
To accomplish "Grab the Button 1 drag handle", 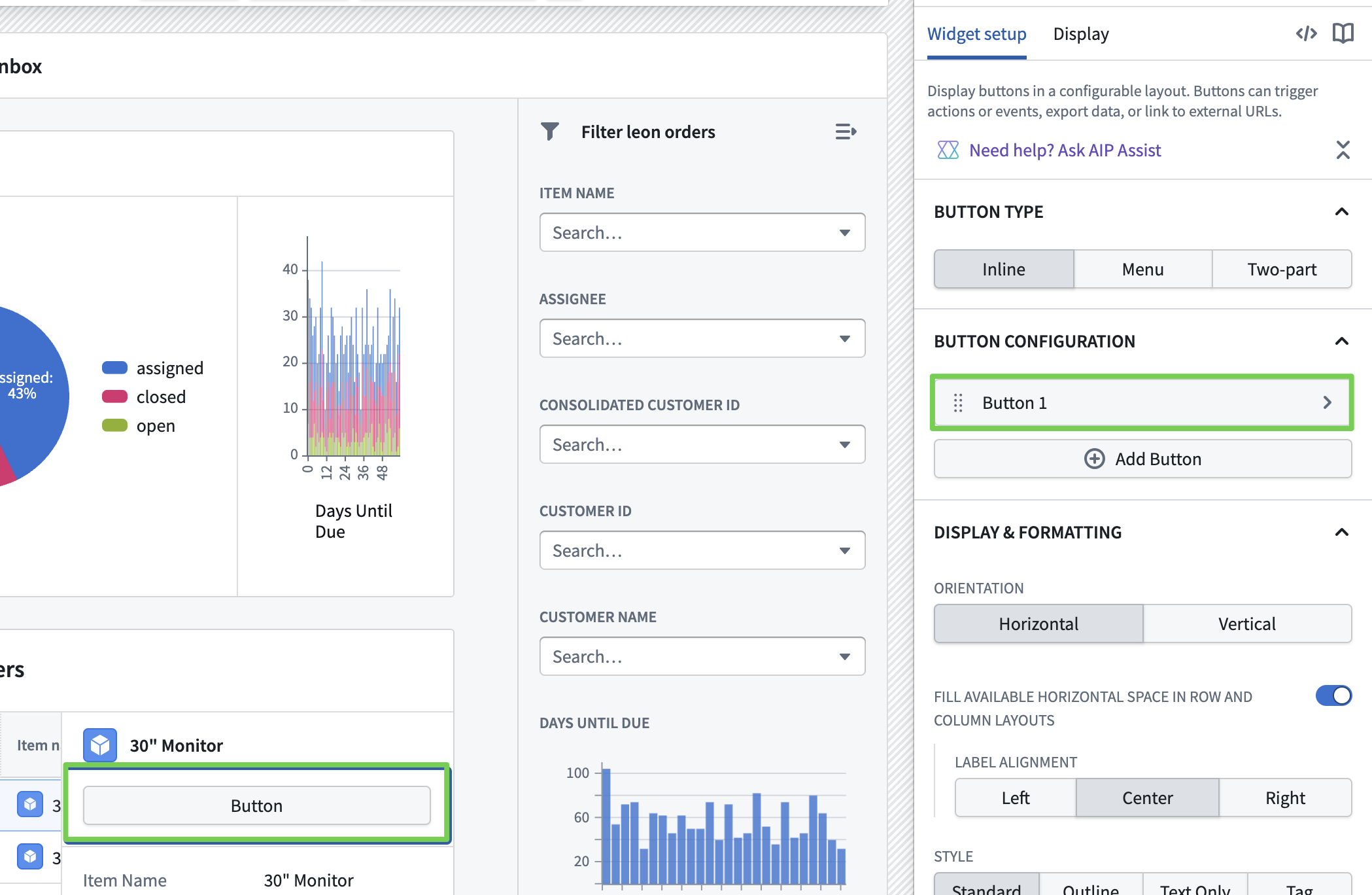I will [x=958, y=403].
